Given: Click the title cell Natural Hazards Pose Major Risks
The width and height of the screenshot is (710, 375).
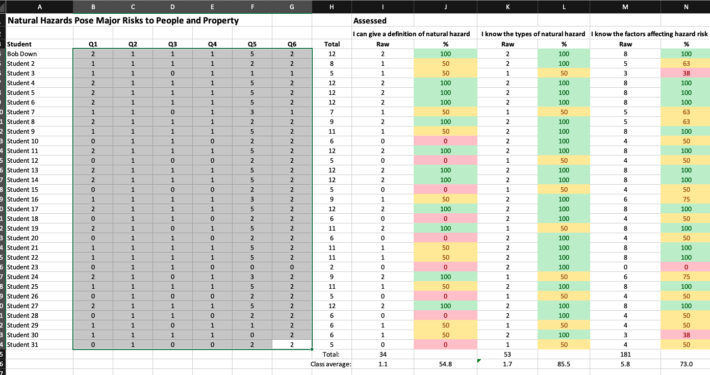Looking at the screenshot, I should [x=123, y=20].
